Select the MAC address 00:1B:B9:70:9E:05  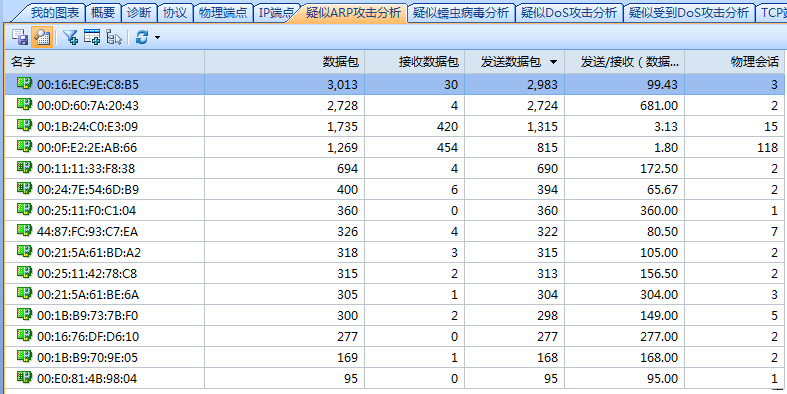(x=87, y=358)
